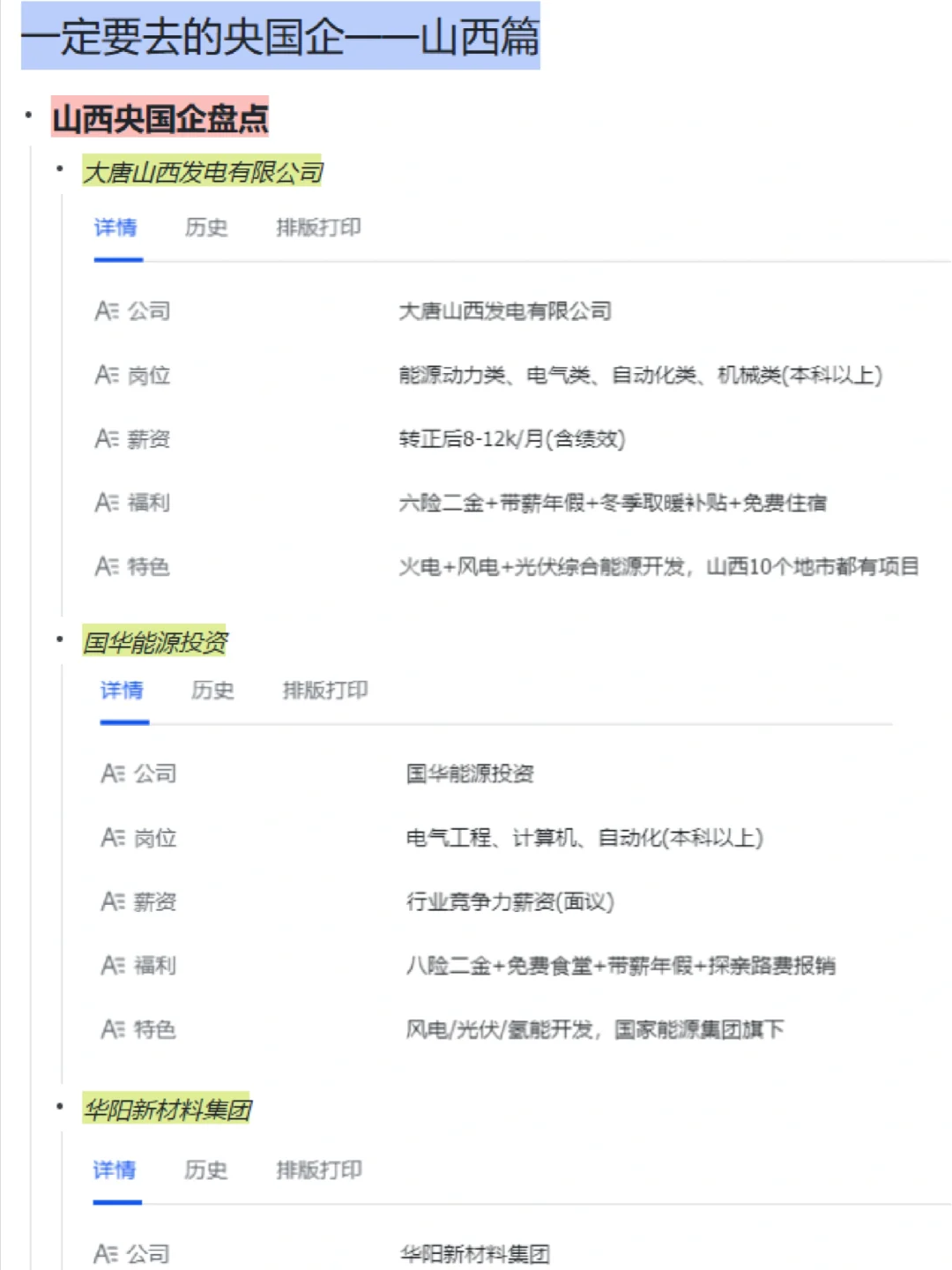The image size is (952, 1270).
Task: Open 历史 tab under 大唐山西发电有限公司
Action: (206, 228)
